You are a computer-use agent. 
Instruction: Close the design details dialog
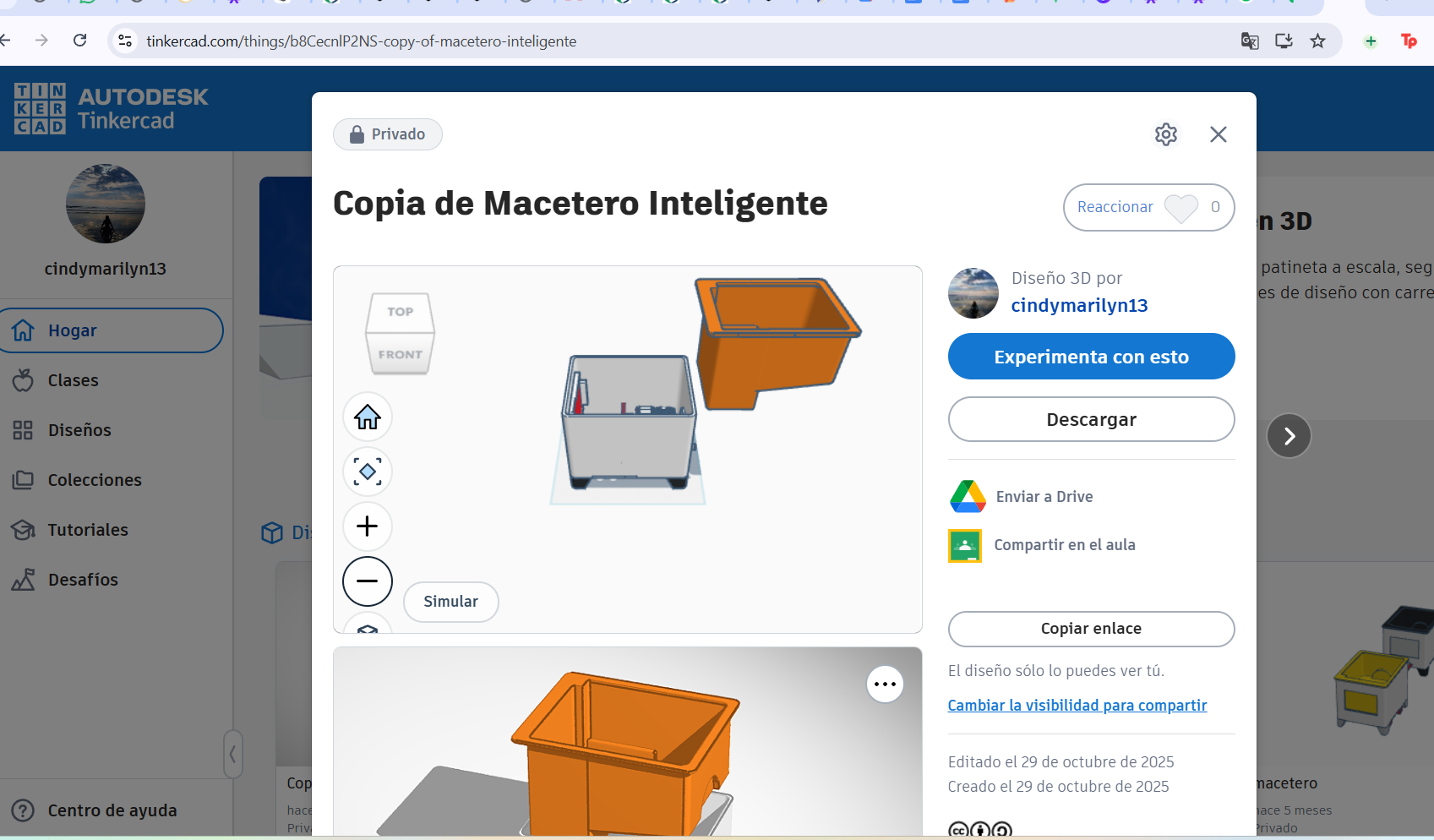pos(1218,134)
